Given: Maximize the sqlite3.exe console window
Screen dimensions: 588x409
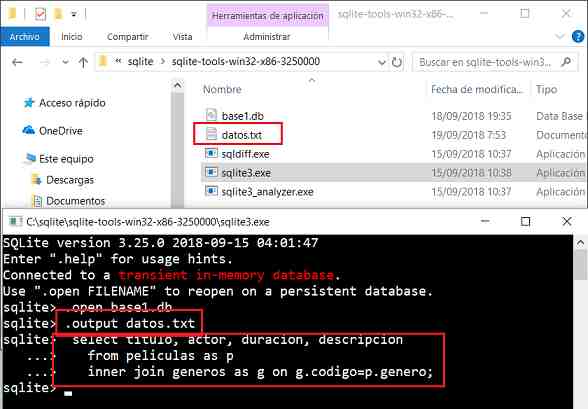Looking at the screenshot, I should 526,221.
